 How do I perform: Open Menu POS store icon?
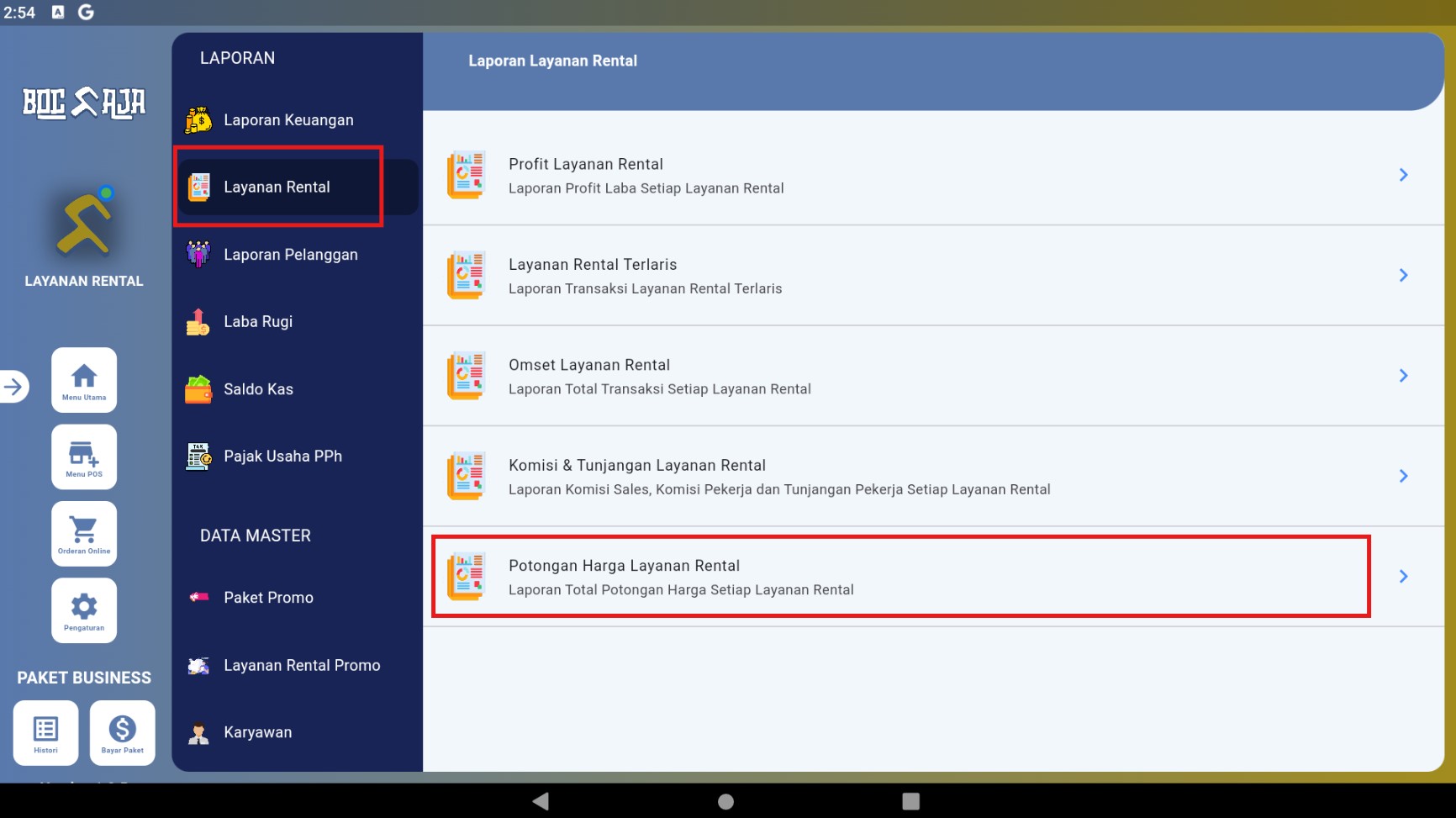point(84,456)
